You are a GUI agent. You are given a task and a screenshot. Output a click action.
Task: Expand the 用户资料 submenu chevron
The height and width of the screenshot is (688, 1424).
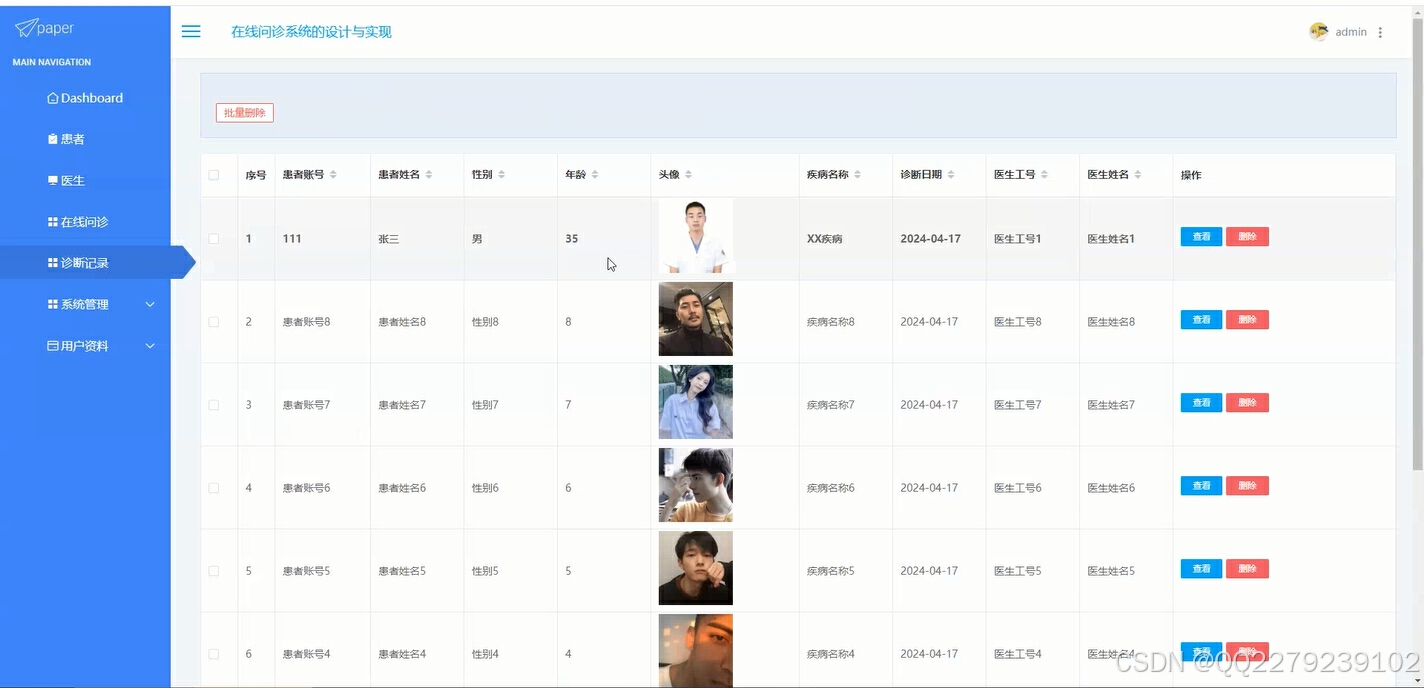(150, 345)
